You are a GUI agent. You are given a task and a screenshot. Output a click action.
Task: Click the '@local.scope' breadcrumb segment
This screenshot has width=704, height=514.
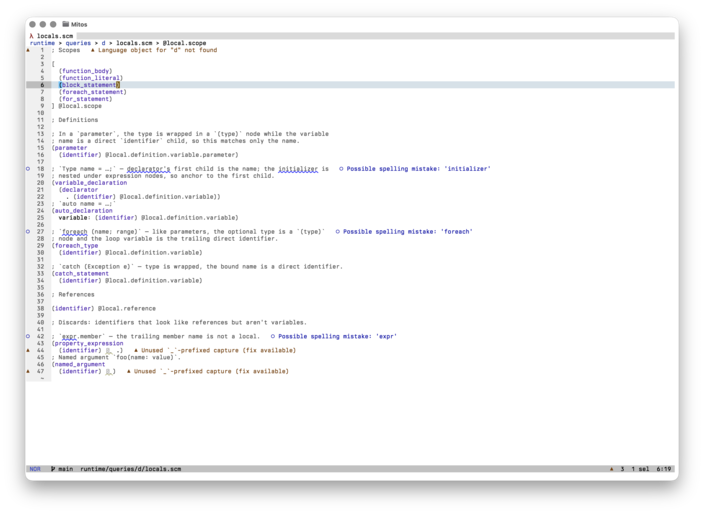coord(185,43)
